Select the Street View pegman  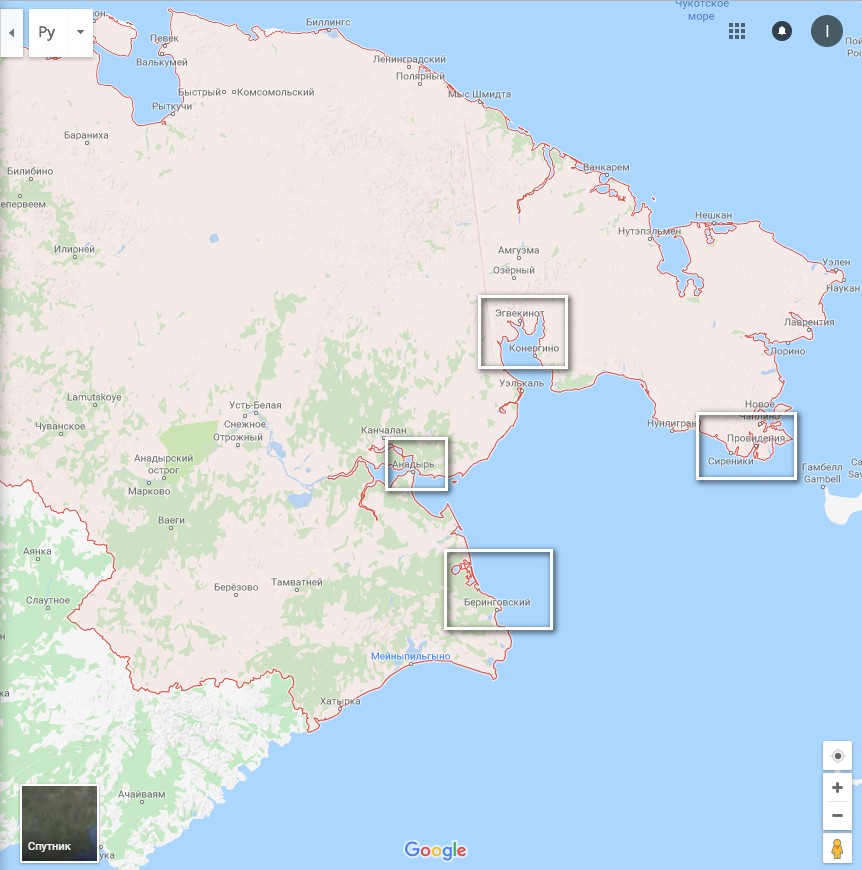(837, 849)
